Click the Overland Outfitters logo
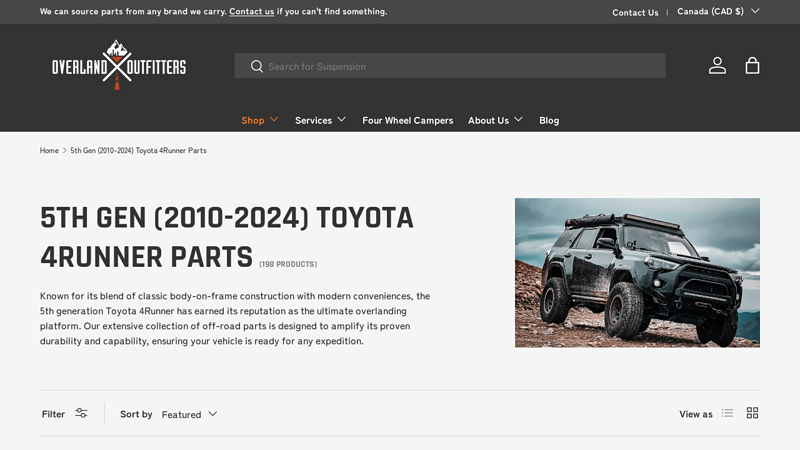Viewport: 800px width, 450px height. [x=119, y=65]
